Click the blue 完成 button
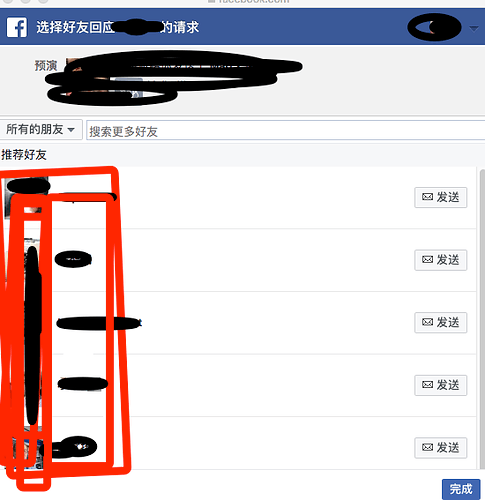 461,489
